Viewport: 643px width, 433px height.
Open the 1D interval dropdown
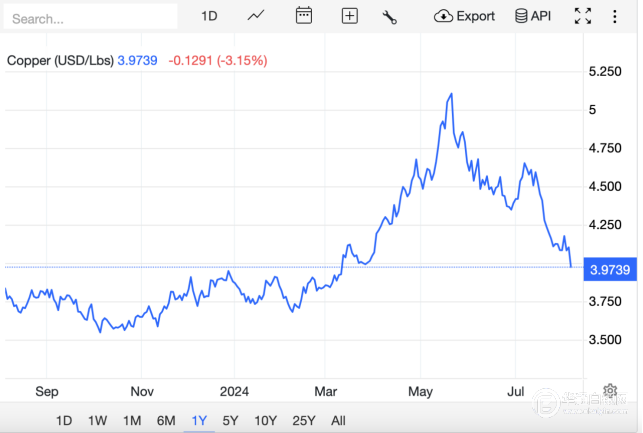[209, 16]
